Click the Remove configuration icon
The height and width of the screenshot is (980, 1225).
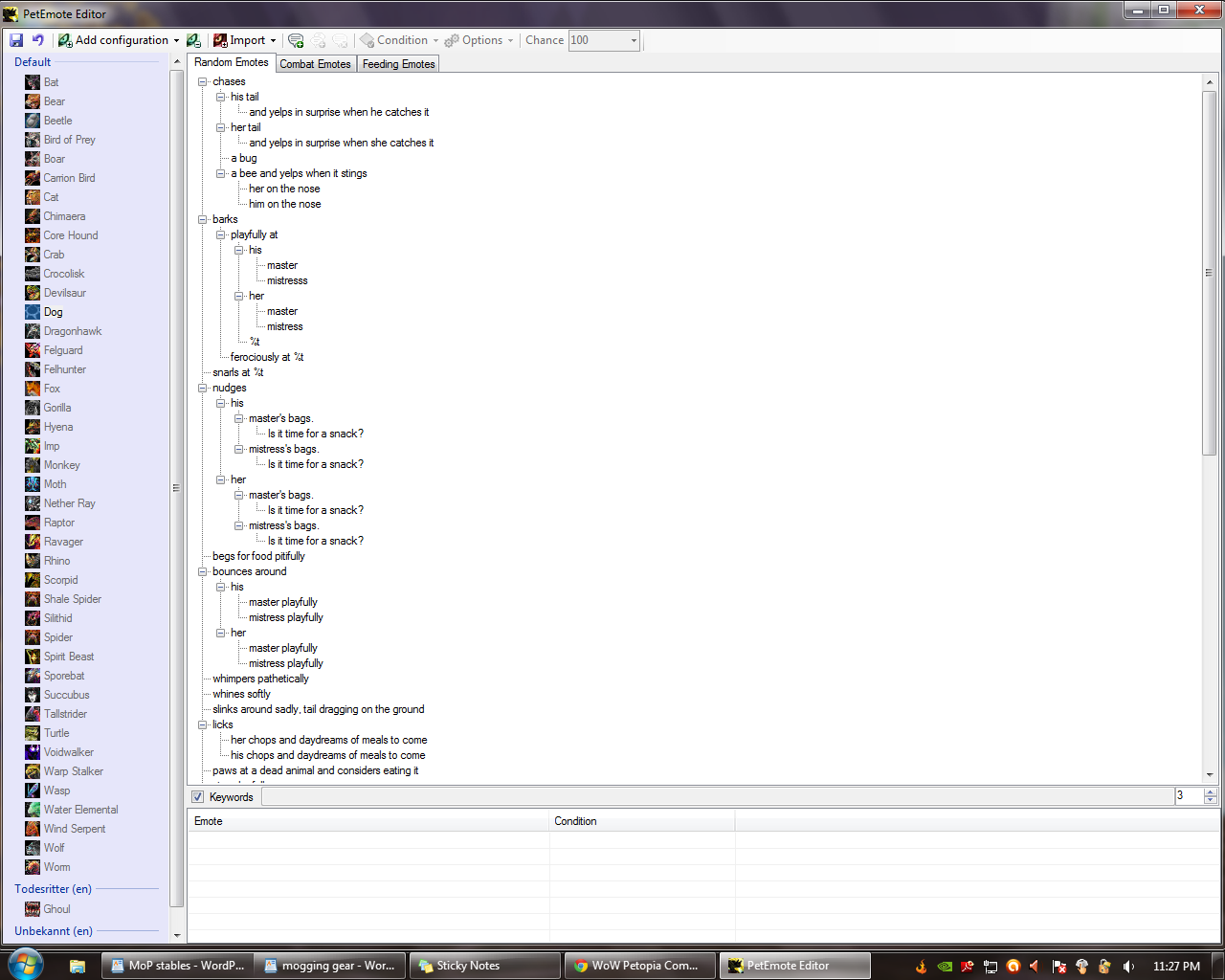(x=193, y=40)
